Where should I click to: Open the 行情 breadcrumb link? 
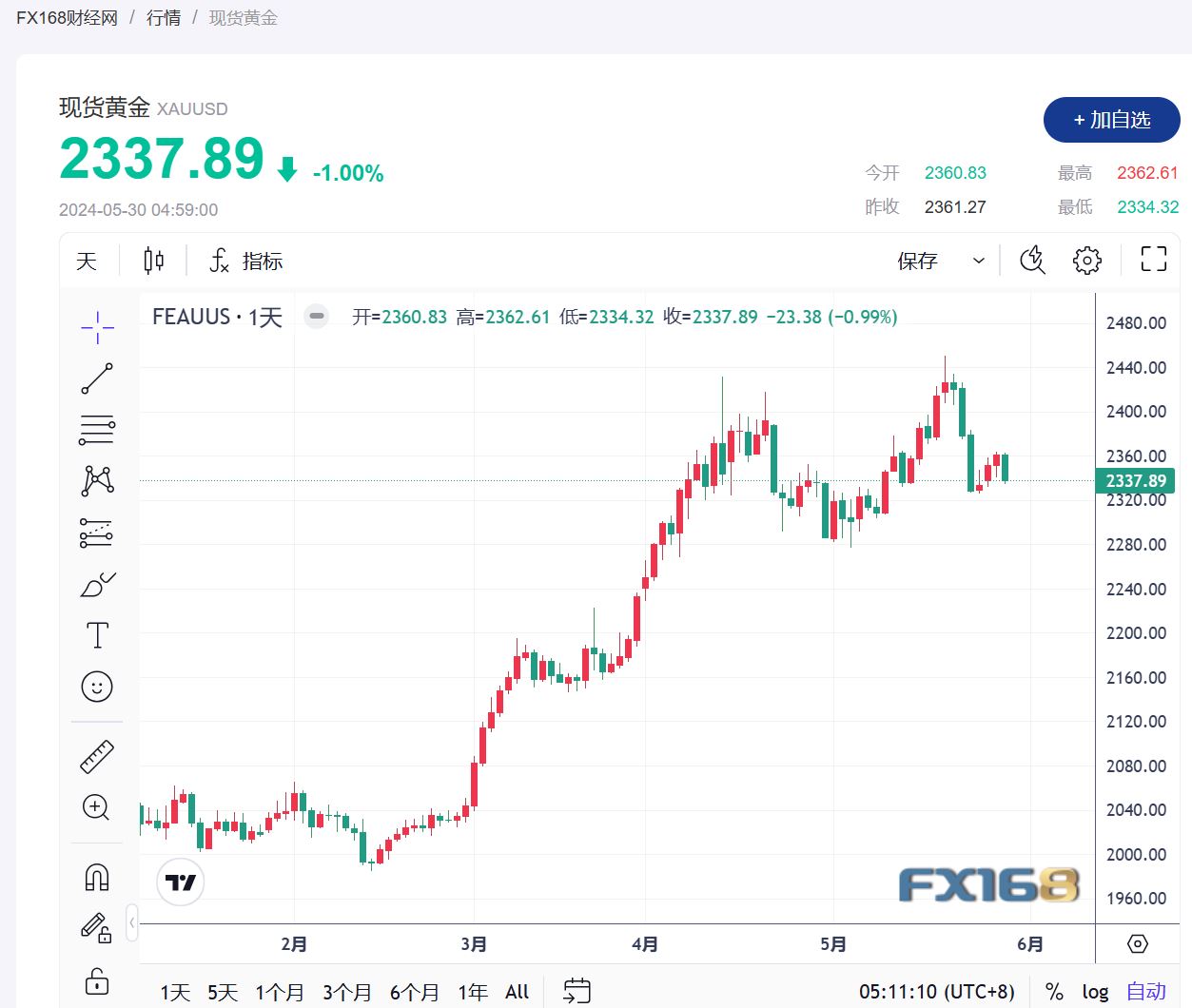point(164,18)
